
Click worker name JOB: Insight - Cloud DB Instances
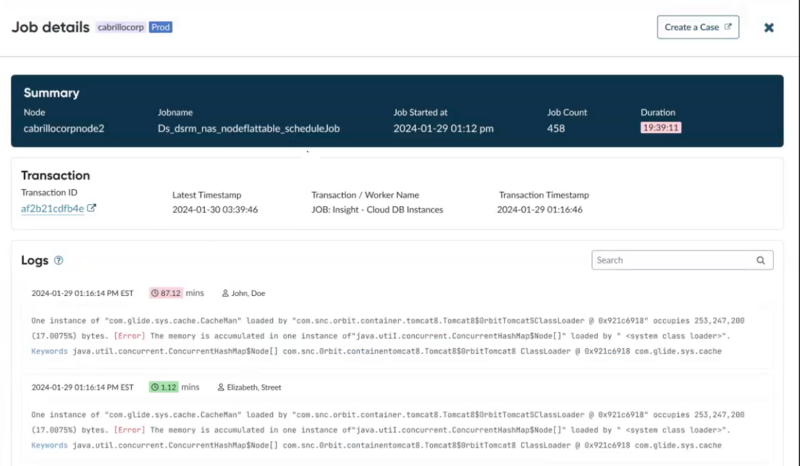tap(377, 209)
